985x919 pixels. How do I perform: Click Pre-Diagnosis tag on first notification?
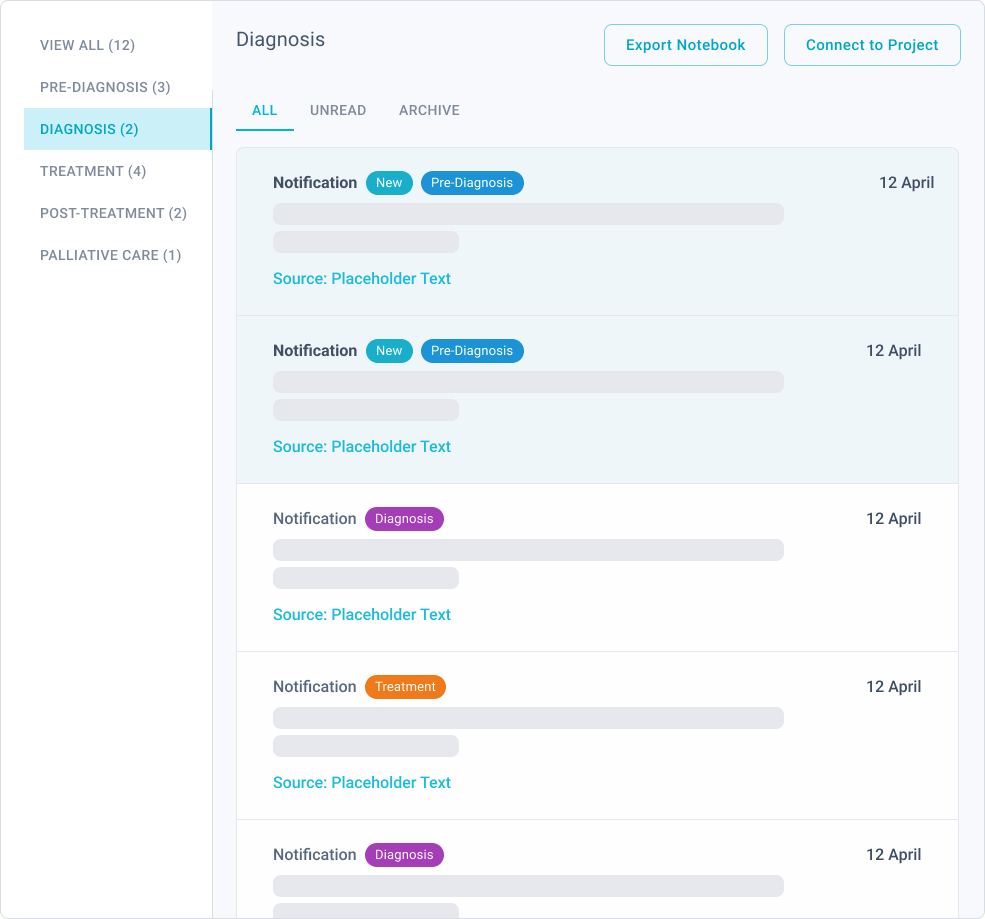pyautogui.click(x=472, y=183)
